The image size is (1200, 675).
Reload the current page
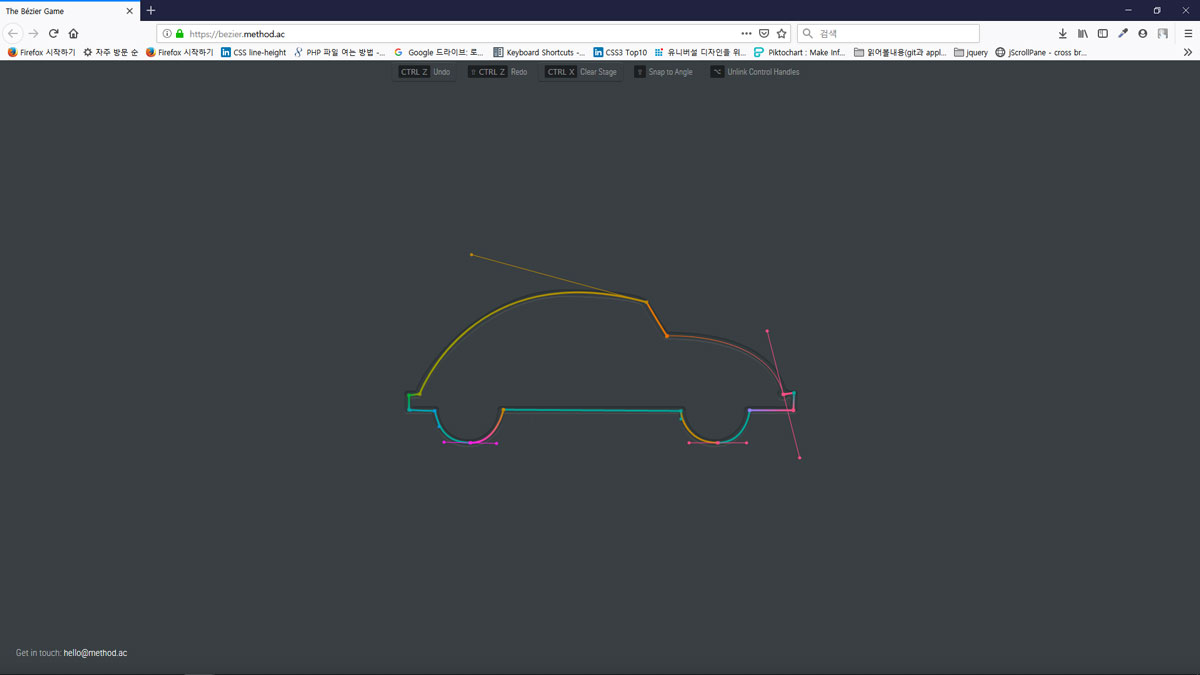[53, 33]
